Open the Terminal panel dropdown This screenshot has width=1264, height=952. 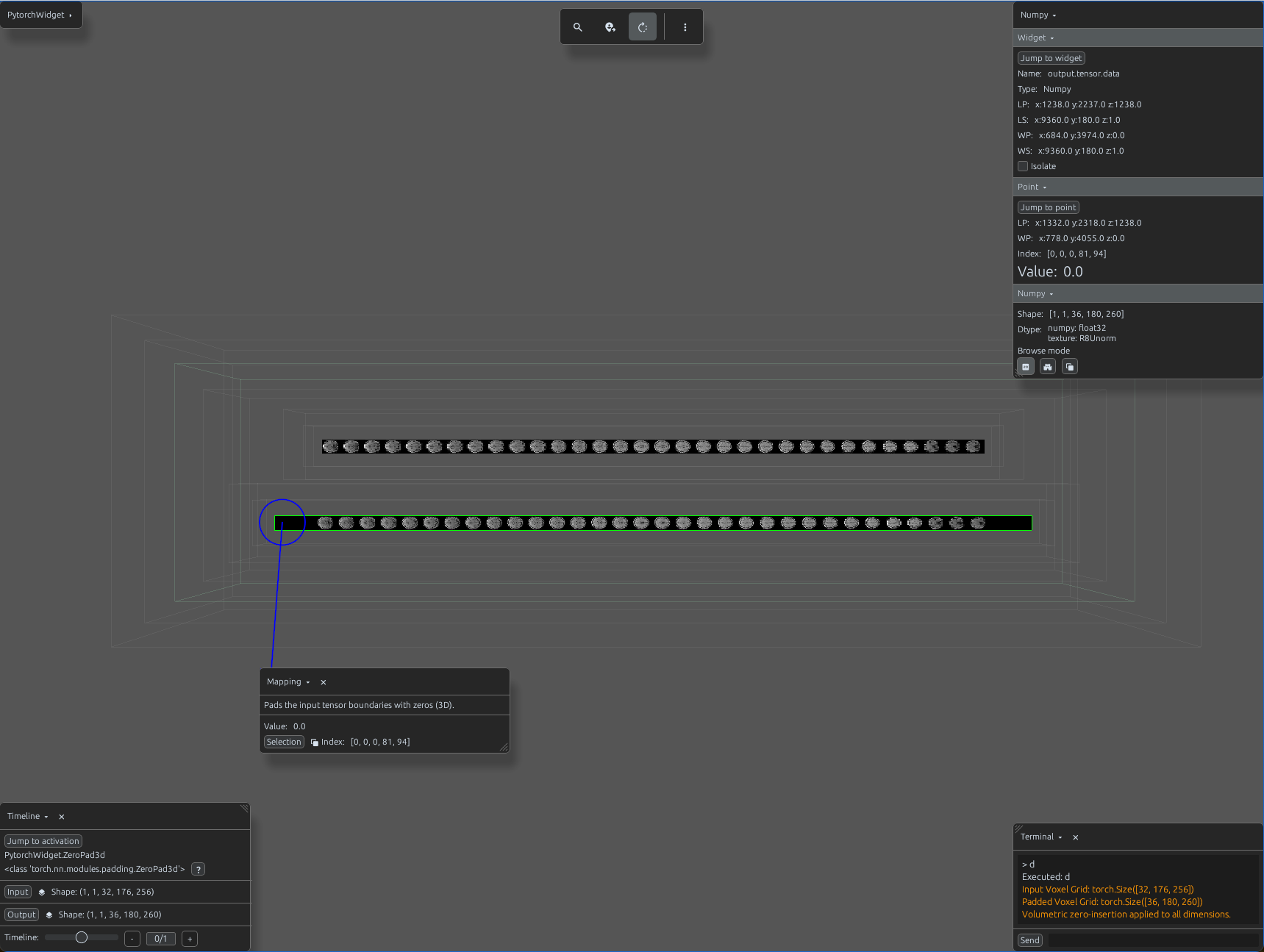1041,837
